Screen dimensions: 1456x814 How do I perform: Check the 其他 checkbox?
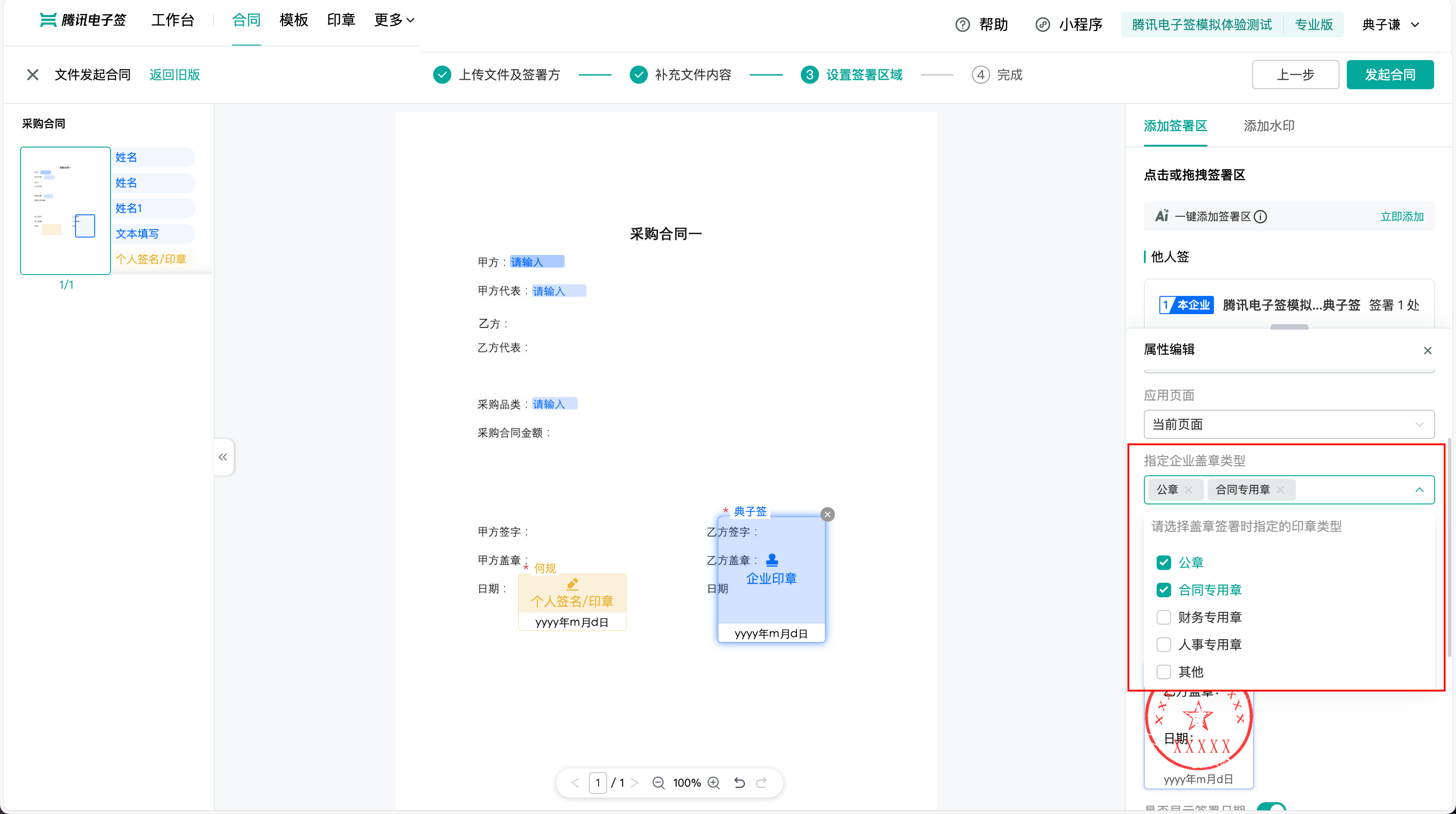[1163, 672]
